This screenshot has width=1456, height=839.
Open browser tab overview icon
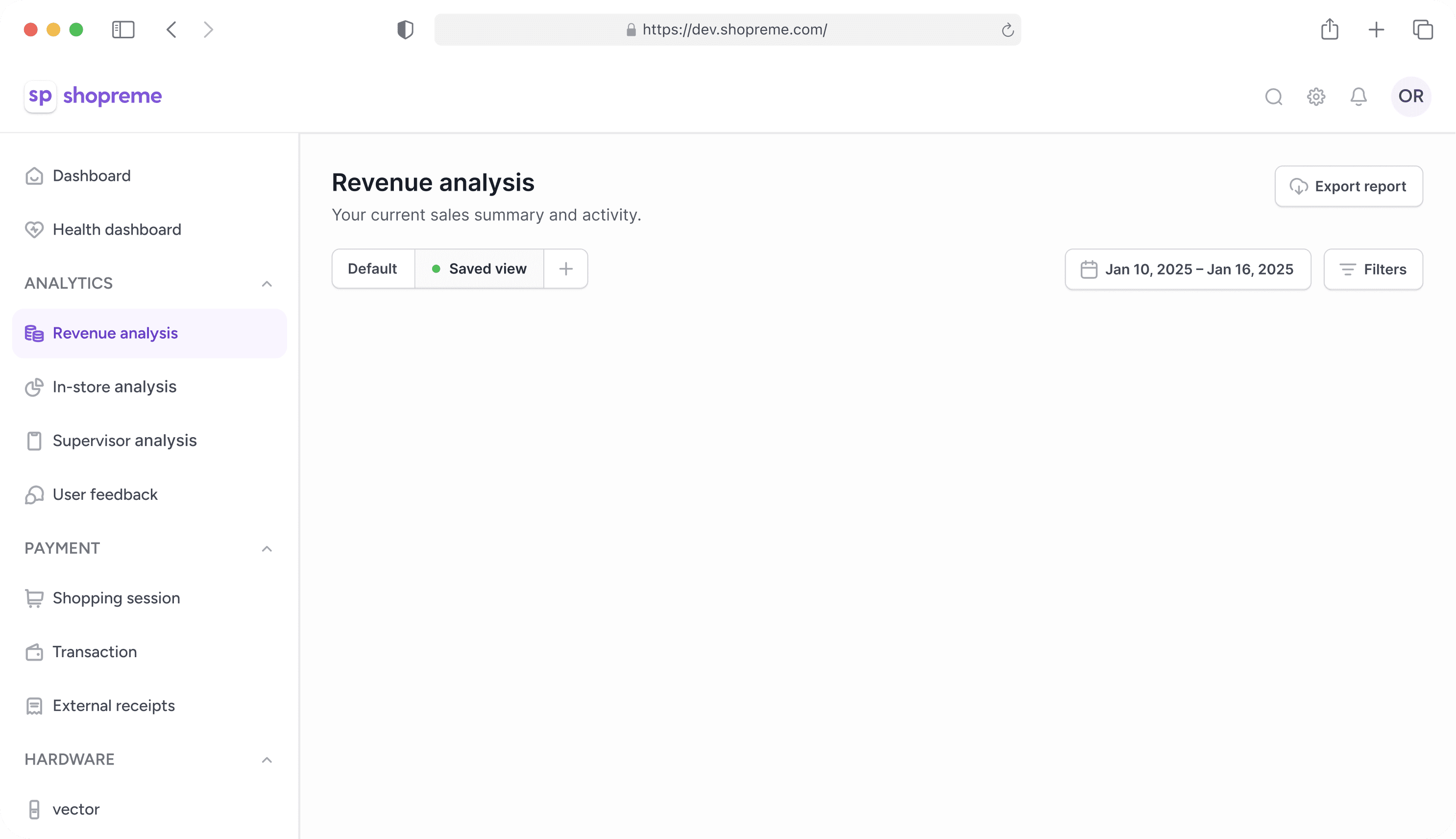coord(1423,29)
